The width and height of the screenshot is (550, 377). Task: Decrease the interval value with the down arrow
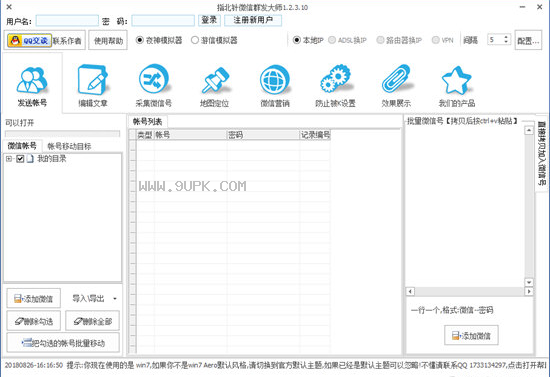[506, 42]
